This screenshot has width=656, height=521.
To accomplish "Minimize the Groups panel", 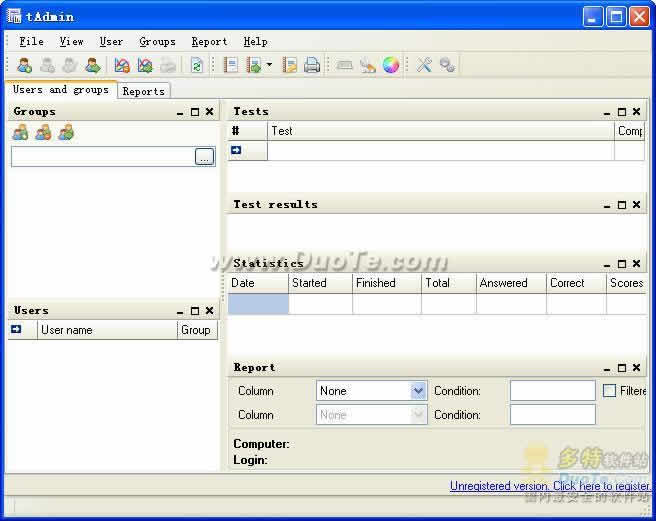I will 180,112.
